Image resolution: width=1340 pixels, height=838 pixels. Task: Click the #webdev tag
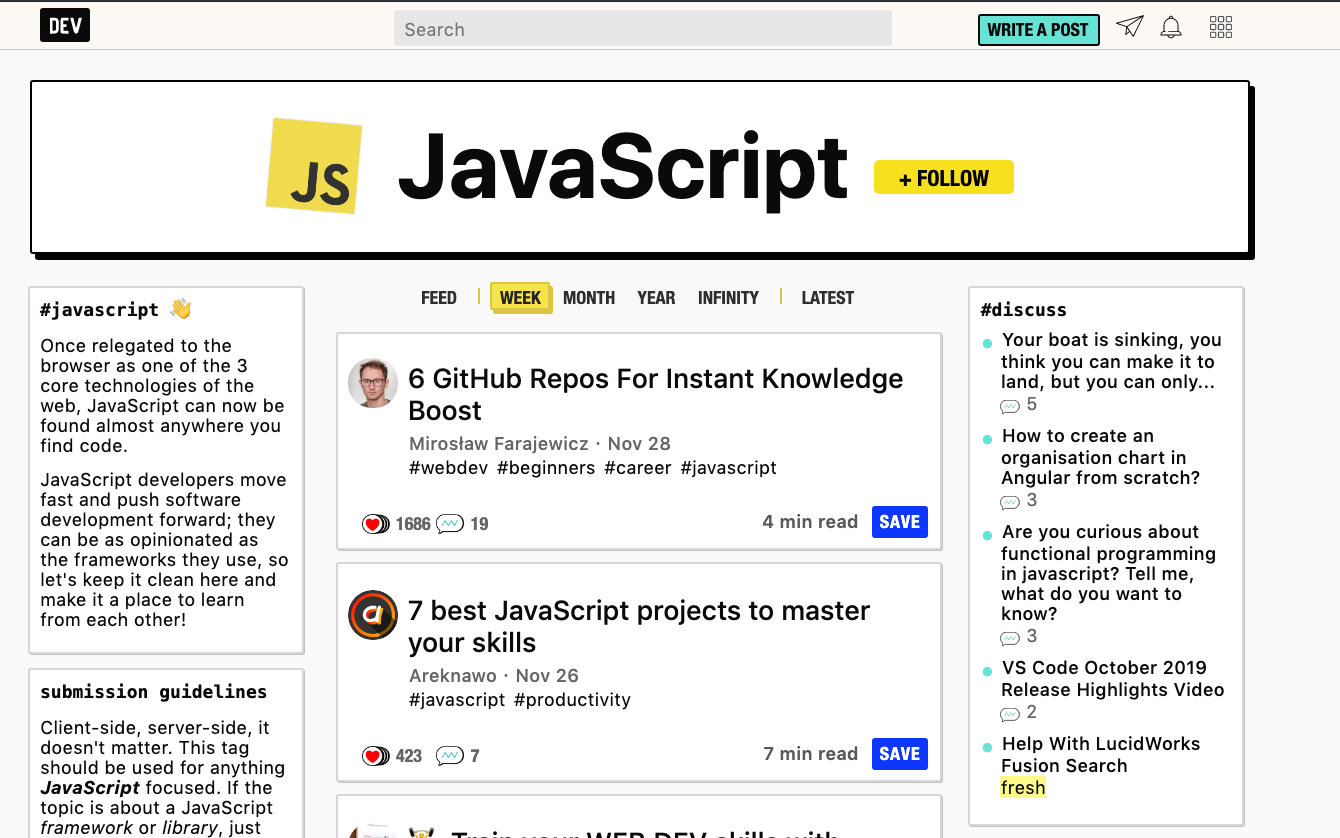click(449, 468)
